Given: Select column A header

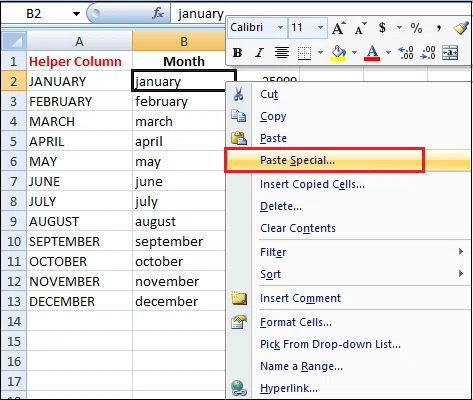Looking at the screenshot, I should pos(79,41).
